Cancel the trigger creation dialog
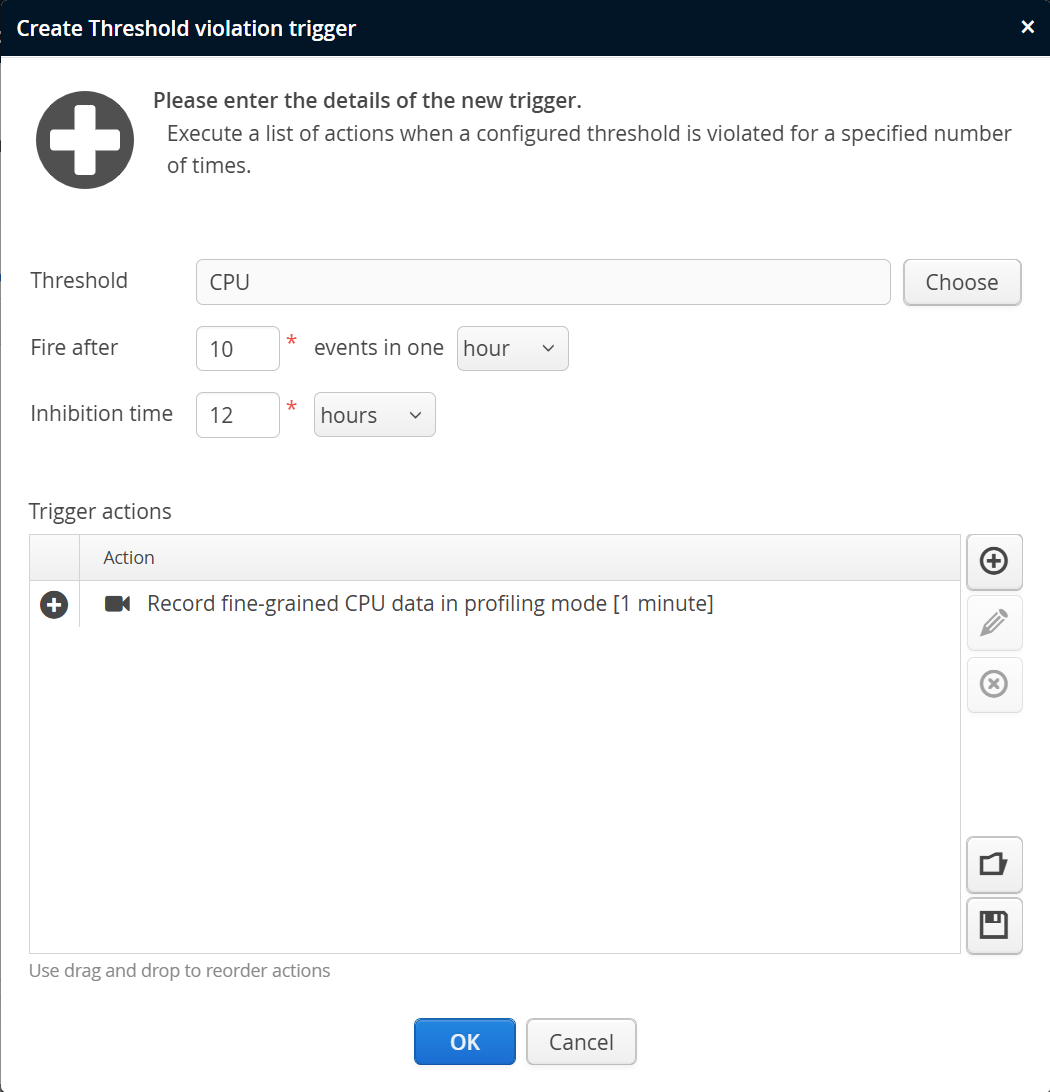The height and width of the screenshot is (1092, 1050). [x=581, y=1042]
